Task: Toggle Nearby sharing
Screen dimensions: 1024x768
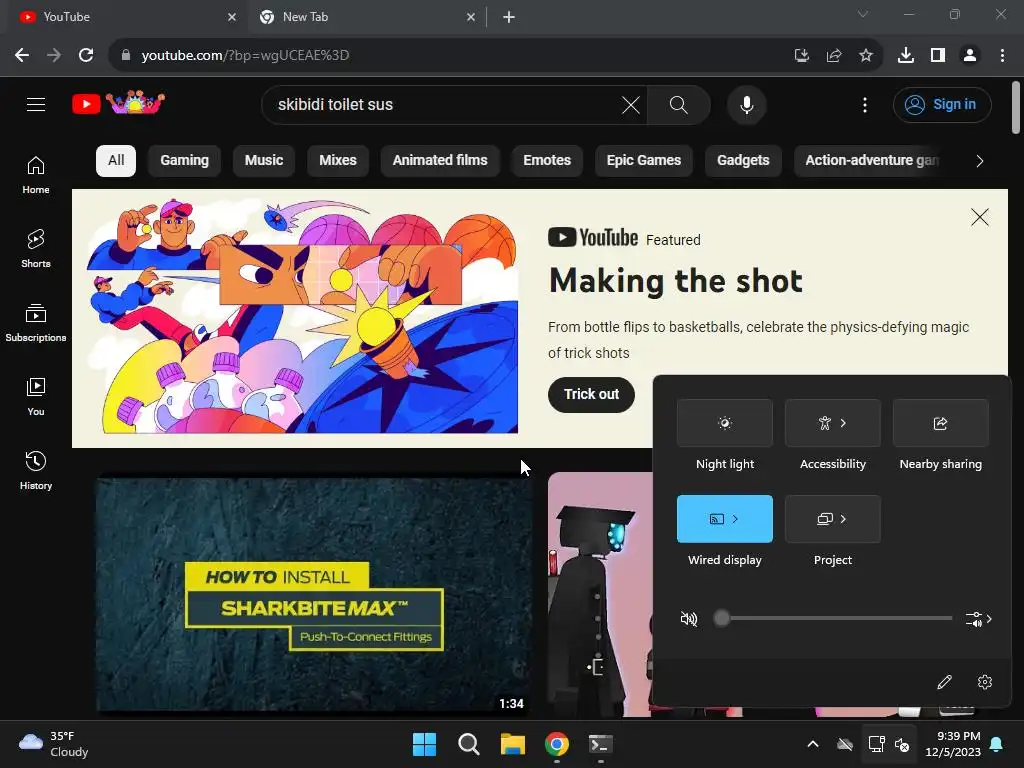Action: pos(940,423)
